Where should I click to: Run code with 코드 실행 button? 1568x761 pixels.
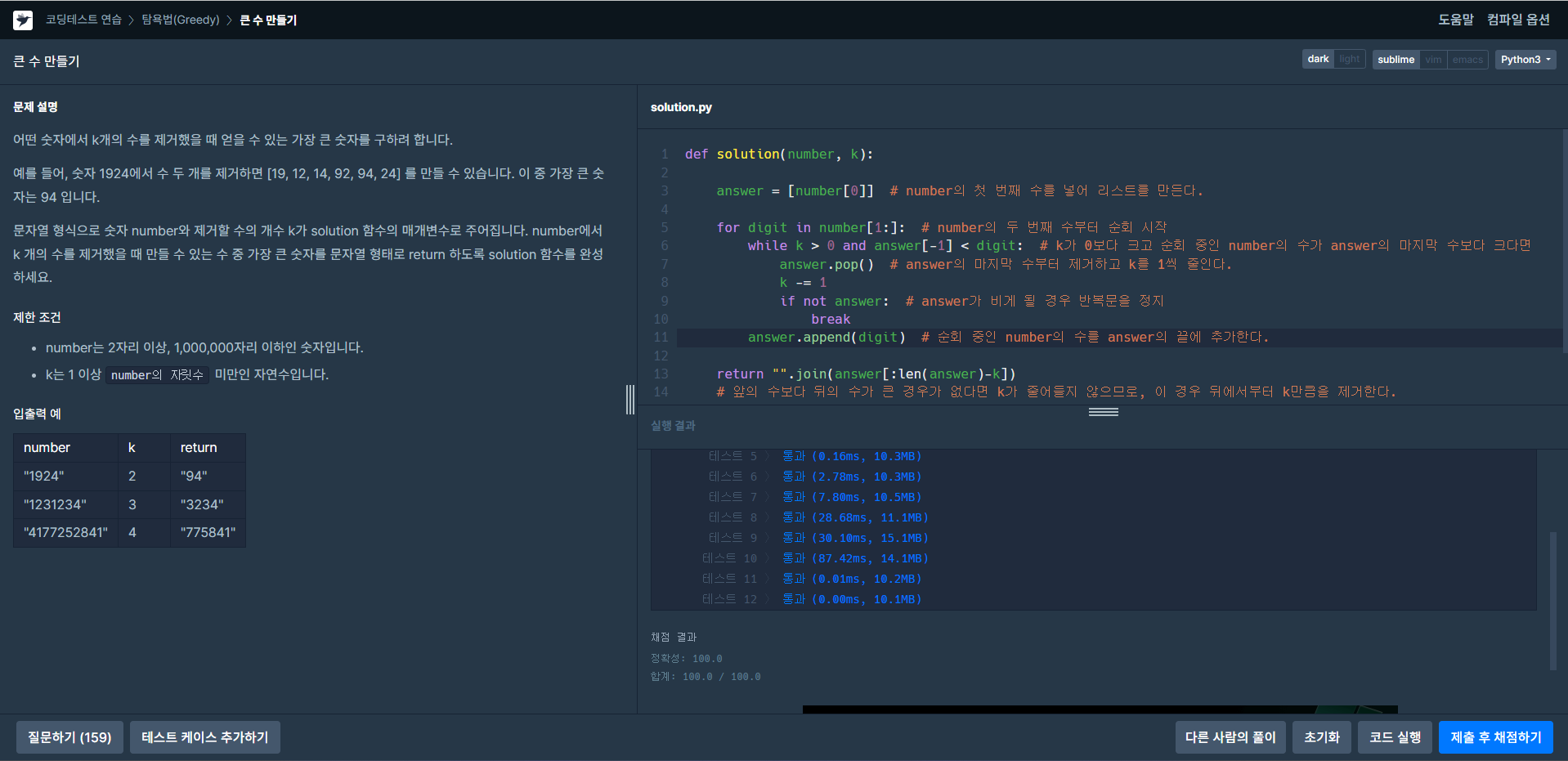coord(1395,737)
